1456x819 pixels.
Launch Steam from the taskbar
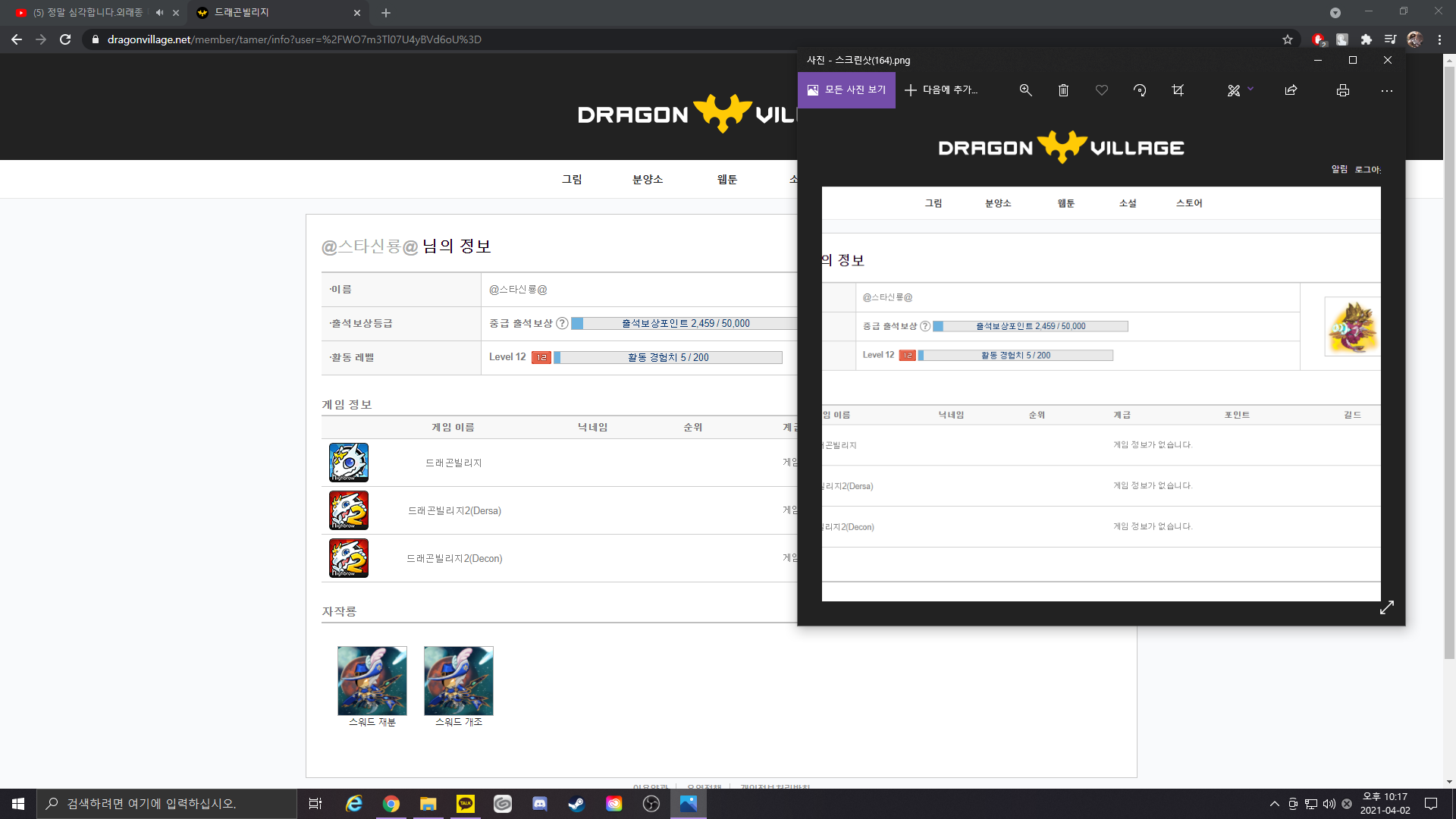(x=577, y=804)
